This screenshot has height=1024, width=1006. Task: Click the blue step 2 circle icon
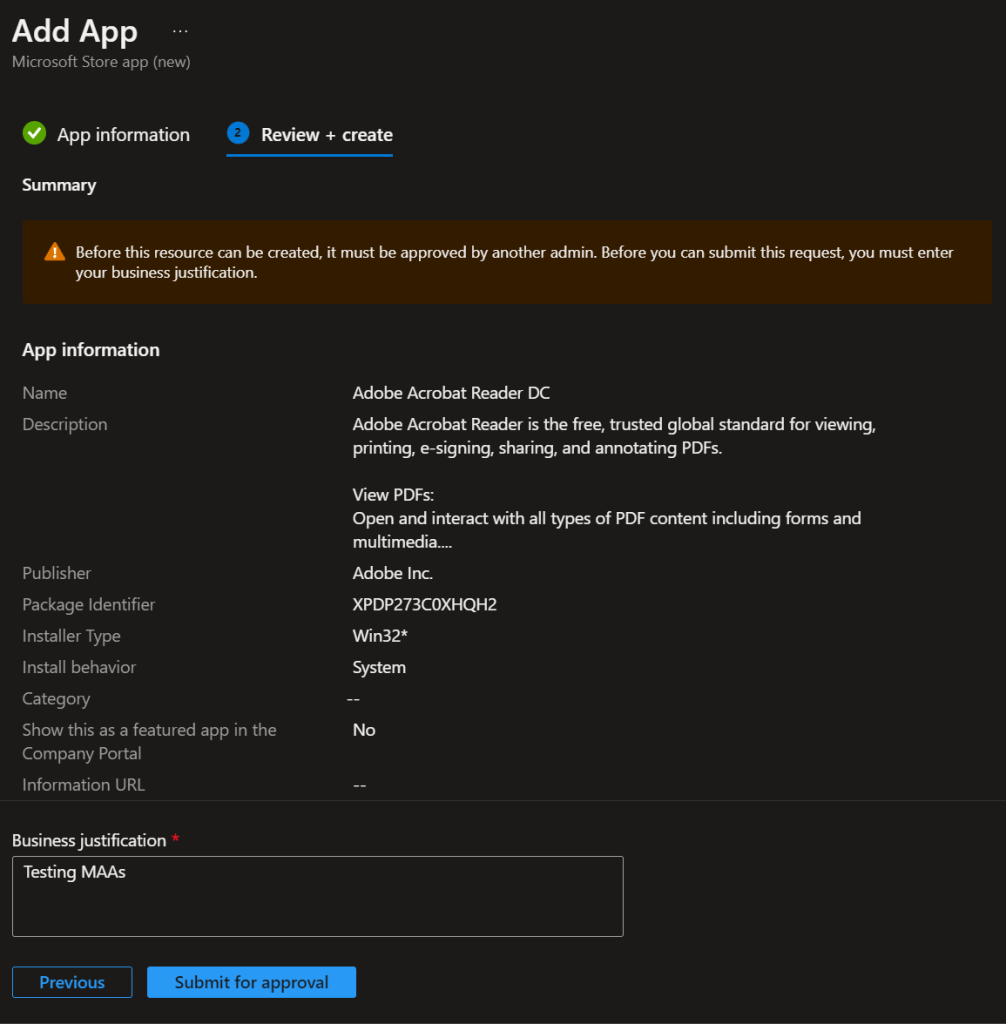238,134
